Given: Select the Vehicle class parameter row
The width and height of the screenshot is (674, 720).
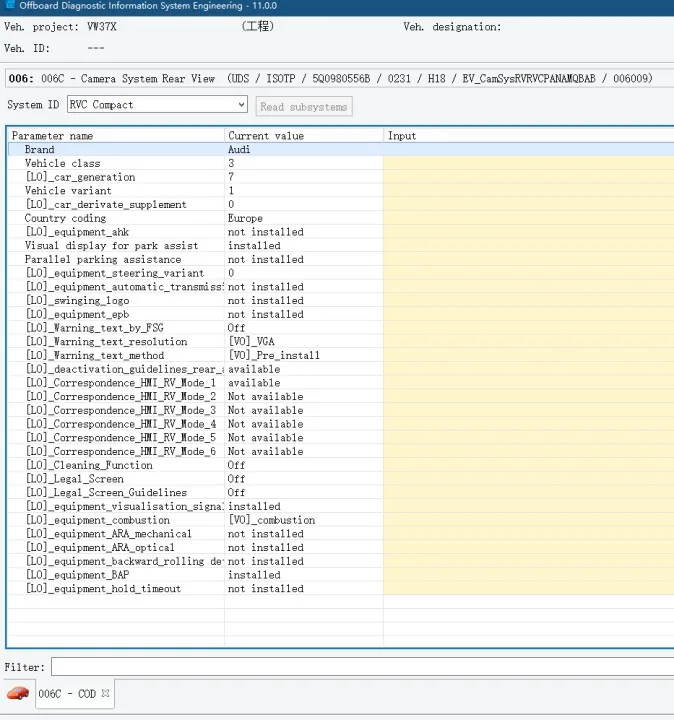Looking at the screenshot, I should click(x=341, y=163).
